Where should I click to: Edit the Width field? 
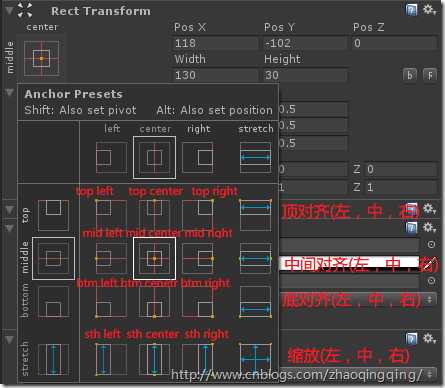tap(216, 75)
